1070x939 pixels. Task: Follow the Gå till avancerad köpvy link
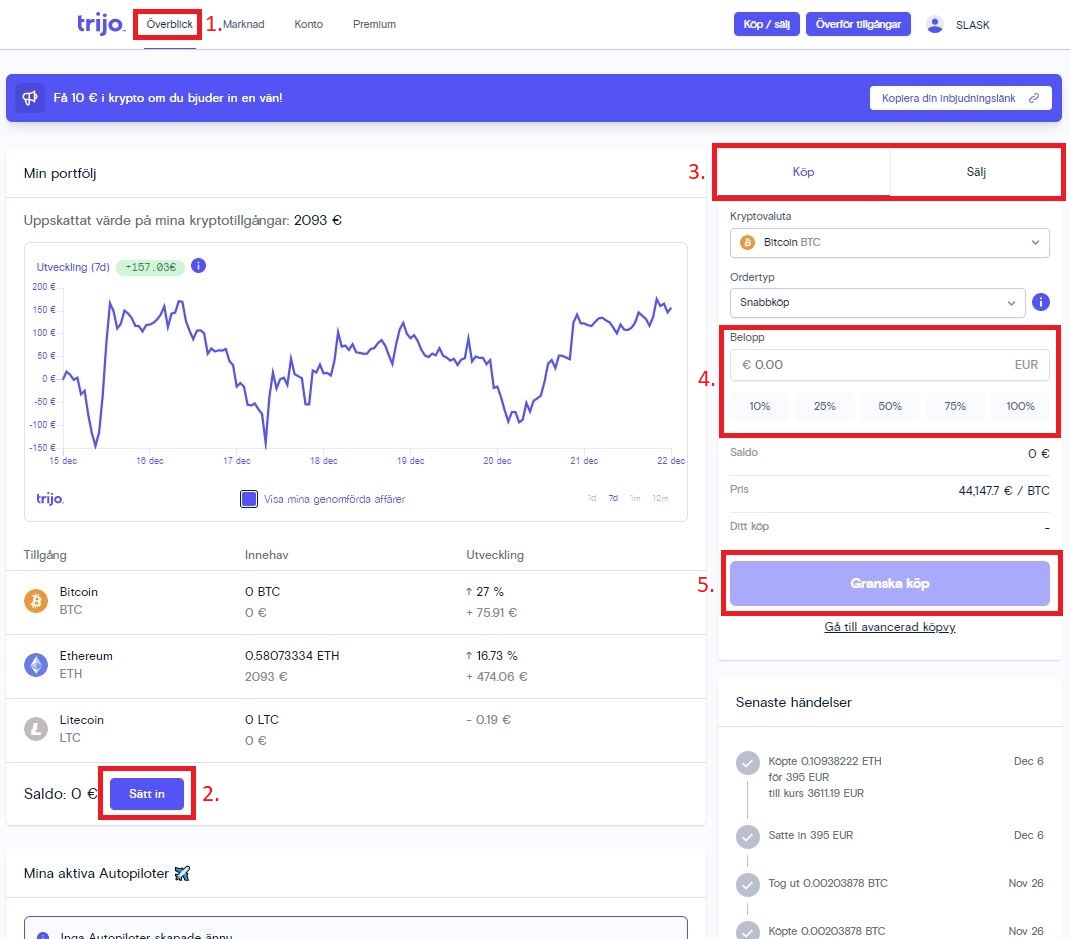point(889,627)
